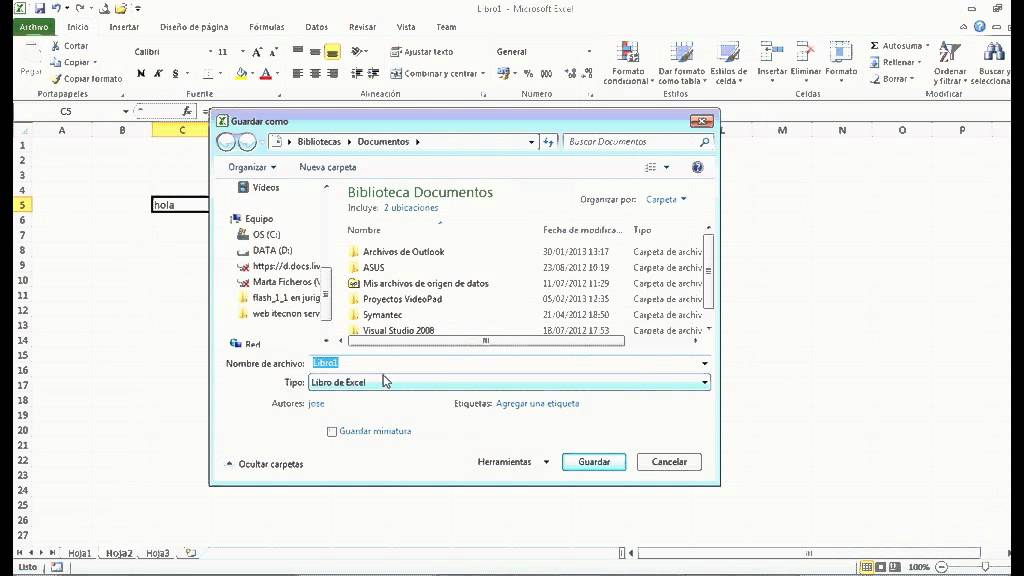Screen dimensions: 1024x576
Task: Click insert new worksheet tab icon
Action: click(x=190, y=552)
